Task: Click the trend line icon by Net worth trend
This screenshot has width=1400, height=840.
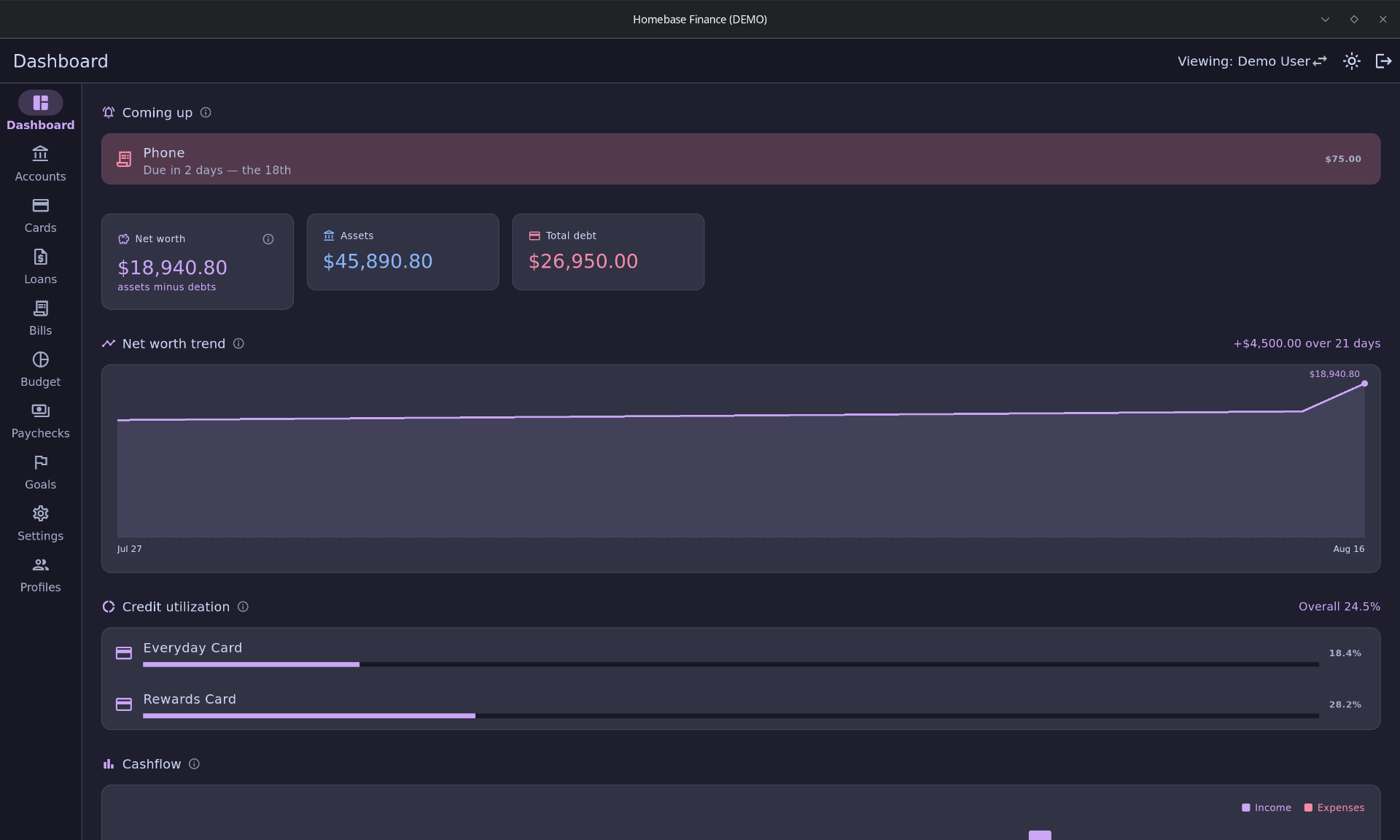Action: point(109,343)
